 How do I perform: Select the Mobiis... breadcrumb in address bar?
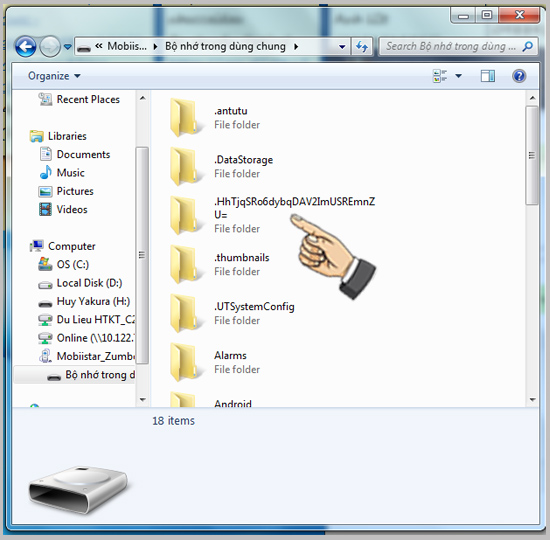[127, 46]
